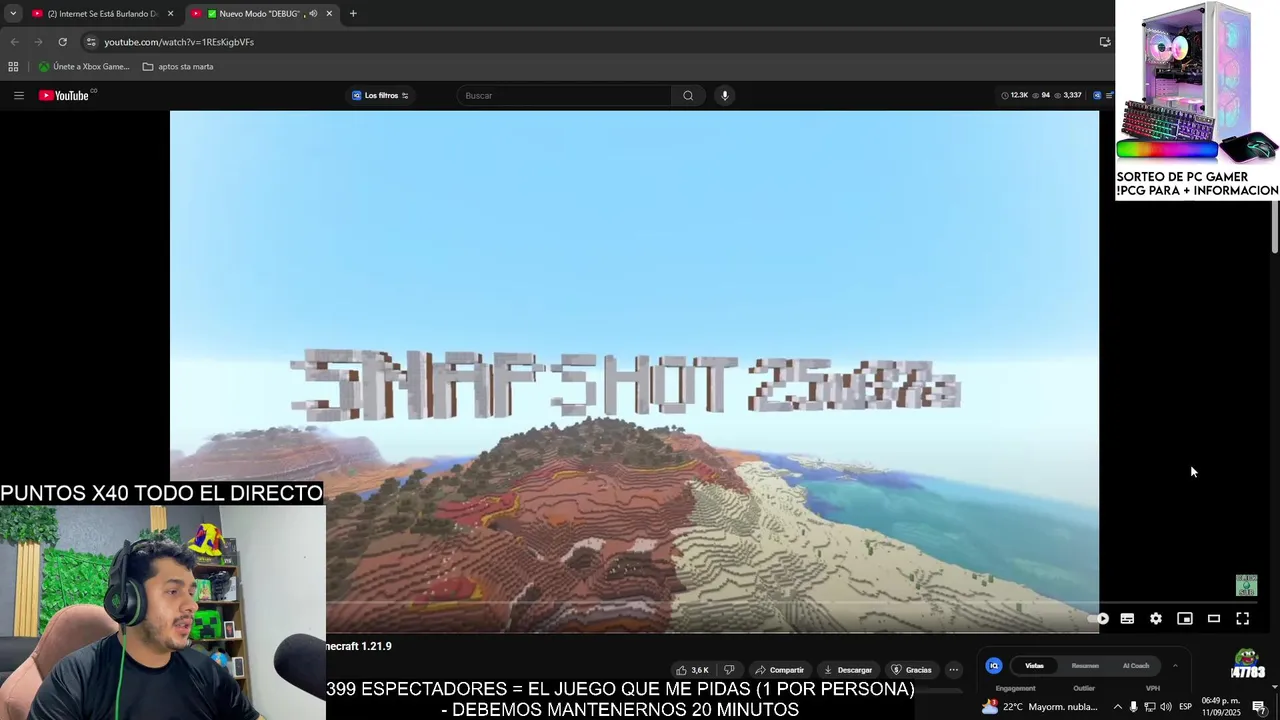
Task: Click the Compartir share button
Action: [x=779, y=670]
